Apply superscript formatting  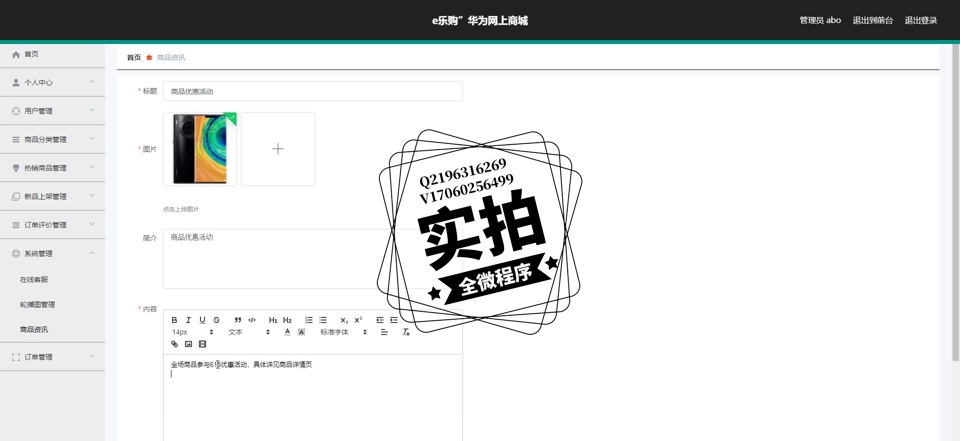click(x=358, y=320)
